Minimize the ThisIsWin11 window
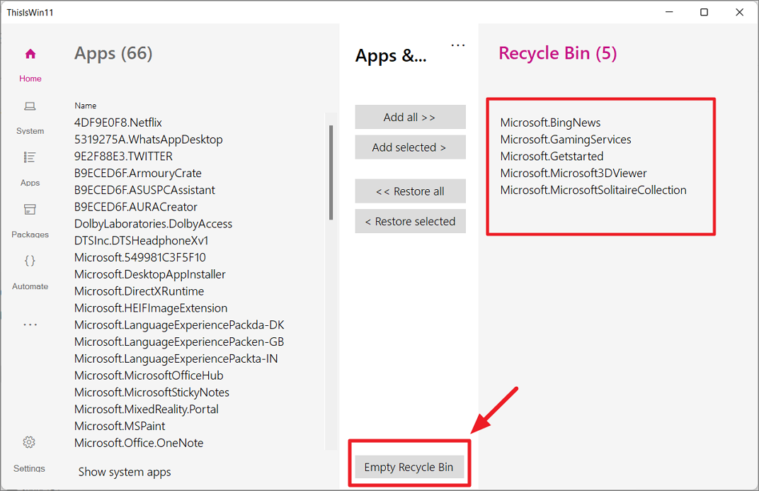This screenshot has width=759, height=491. click(669, 12)
